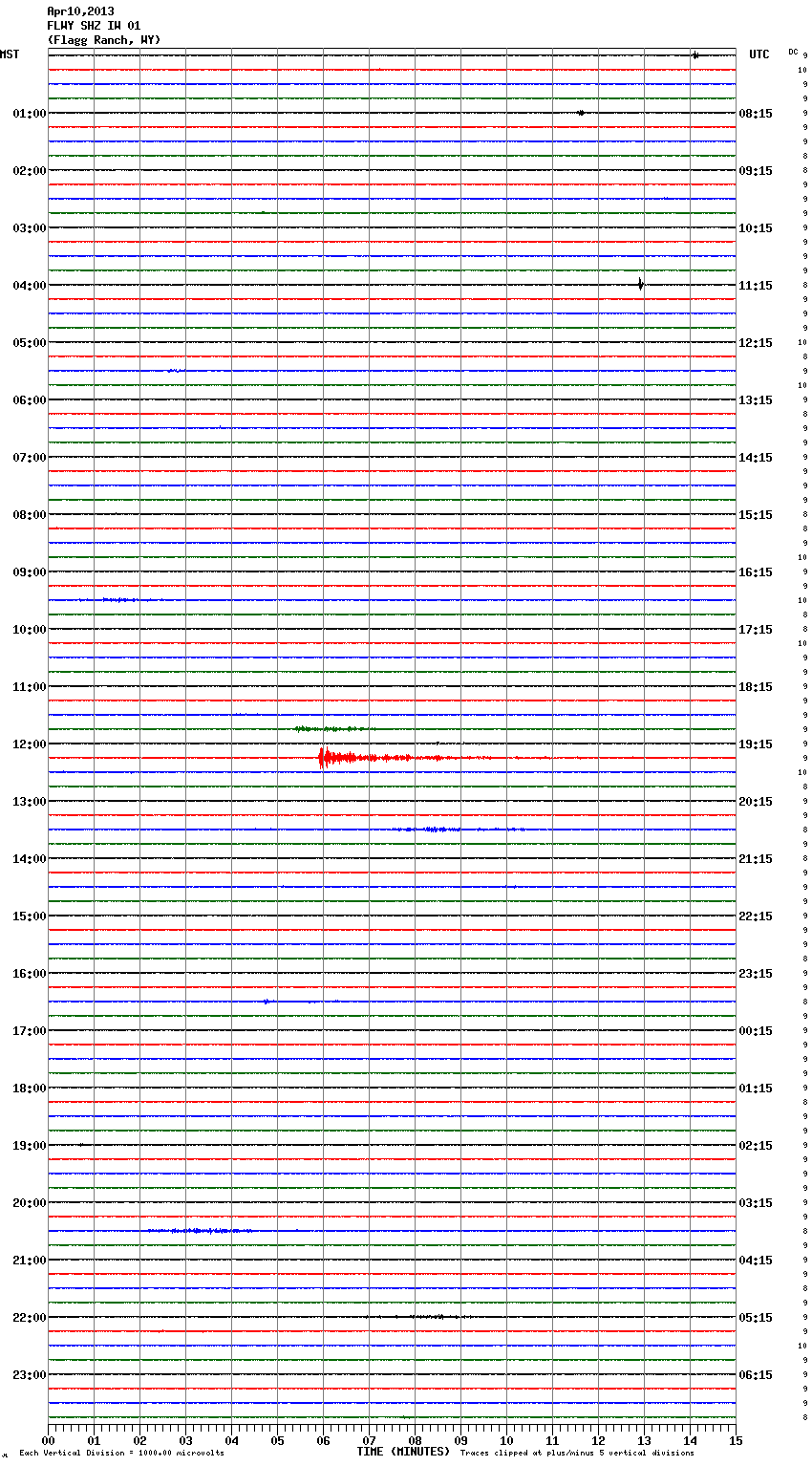Click the '14:15' UTC time label
Image resolution: width=812 pixels, height=1466 pixels.
coord(756,458)
